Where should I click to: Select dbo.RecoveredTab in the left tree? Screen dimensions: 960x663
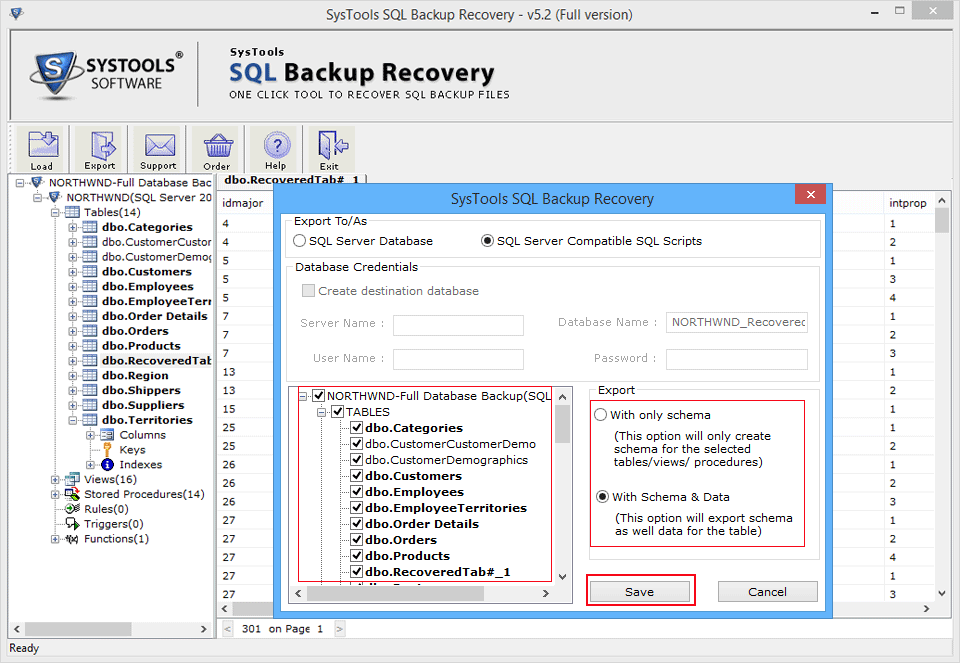[x=157, y=361]
